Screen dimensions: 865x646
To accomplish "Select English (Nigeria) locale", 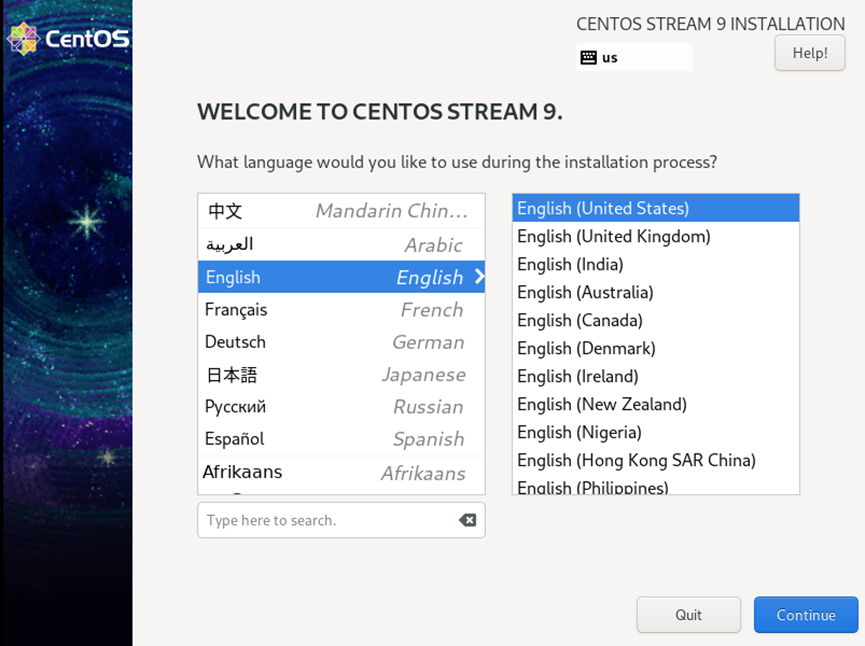I will pyautogui.click(x=655, y=433).
